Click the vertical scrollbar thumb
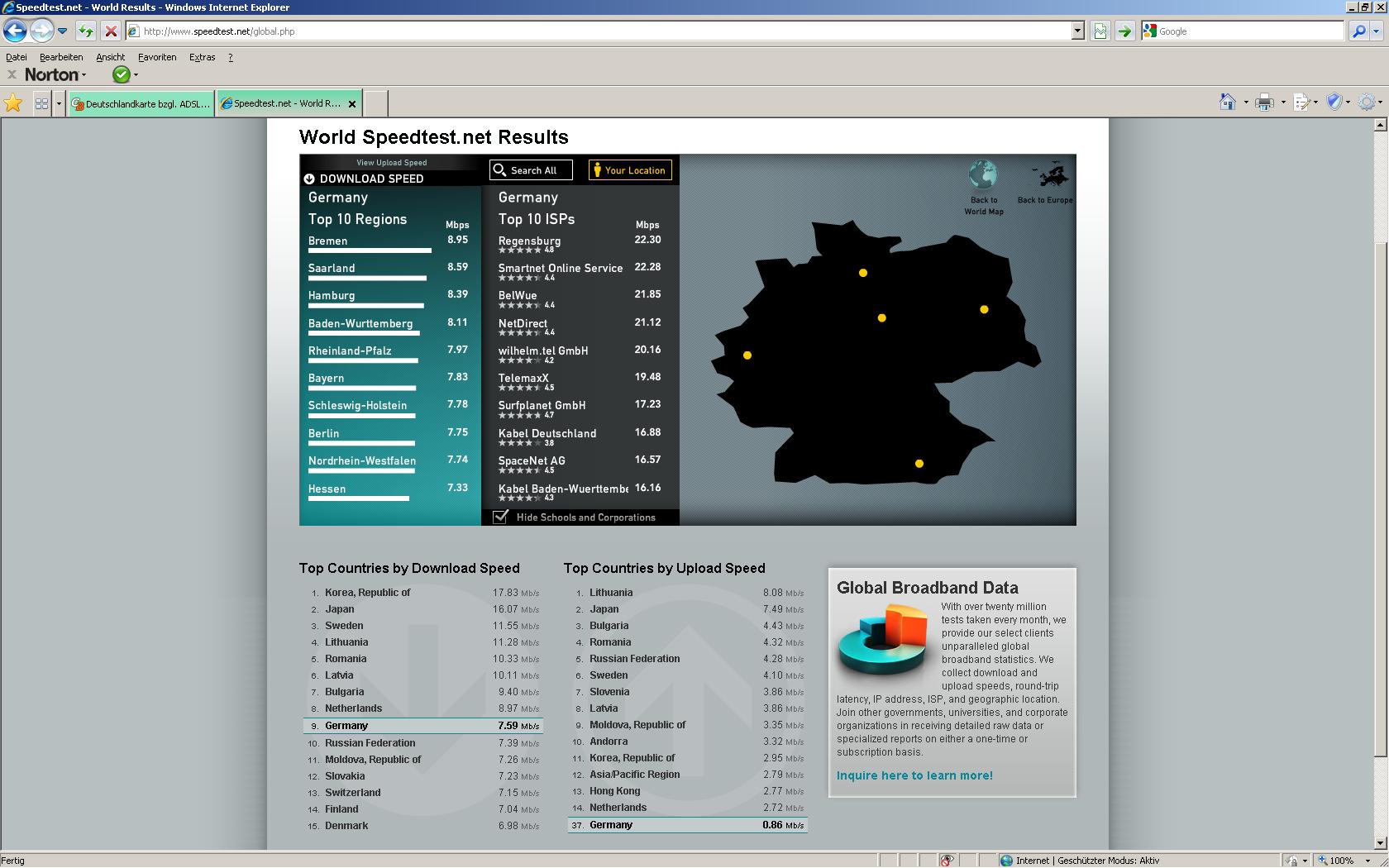This screenshot has height=868, width=1389. (1379, 498)
